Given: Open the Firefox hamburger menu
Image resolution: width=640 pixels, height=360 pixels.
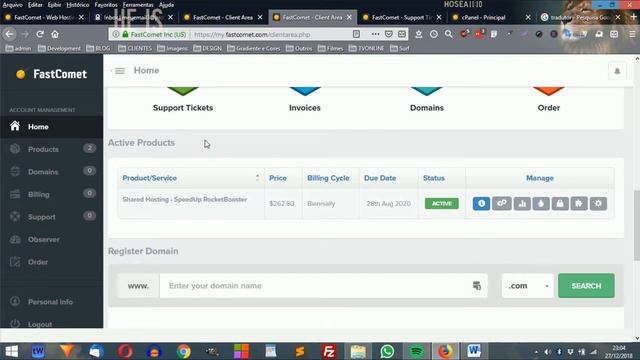Looking at the screenshot, I should pos(632,34).
